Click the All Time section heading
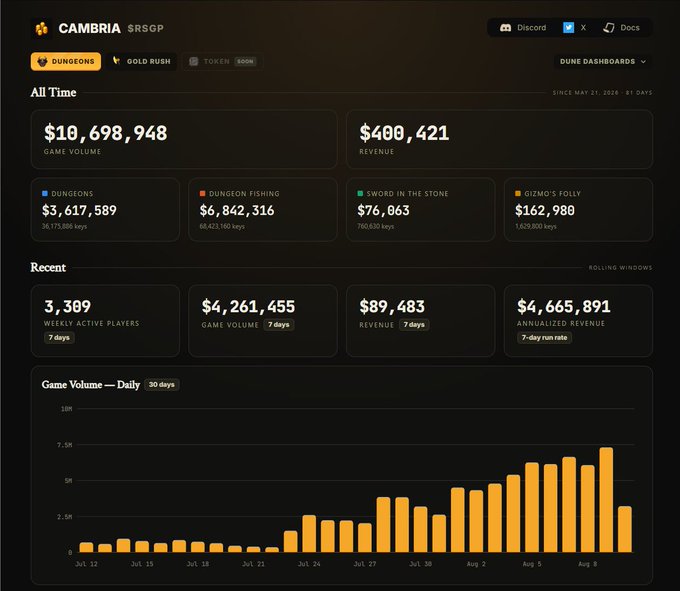 [53, 92]
